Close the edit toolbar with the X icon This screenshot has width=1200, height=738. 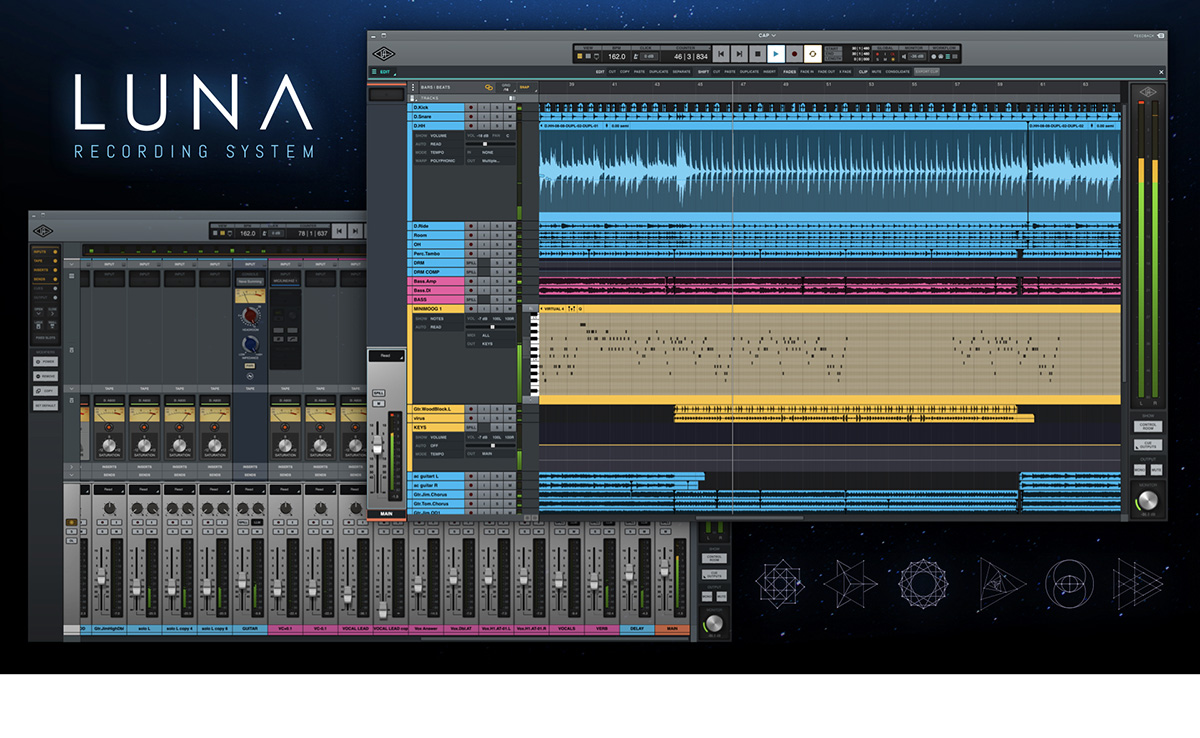pos(1161,72)
